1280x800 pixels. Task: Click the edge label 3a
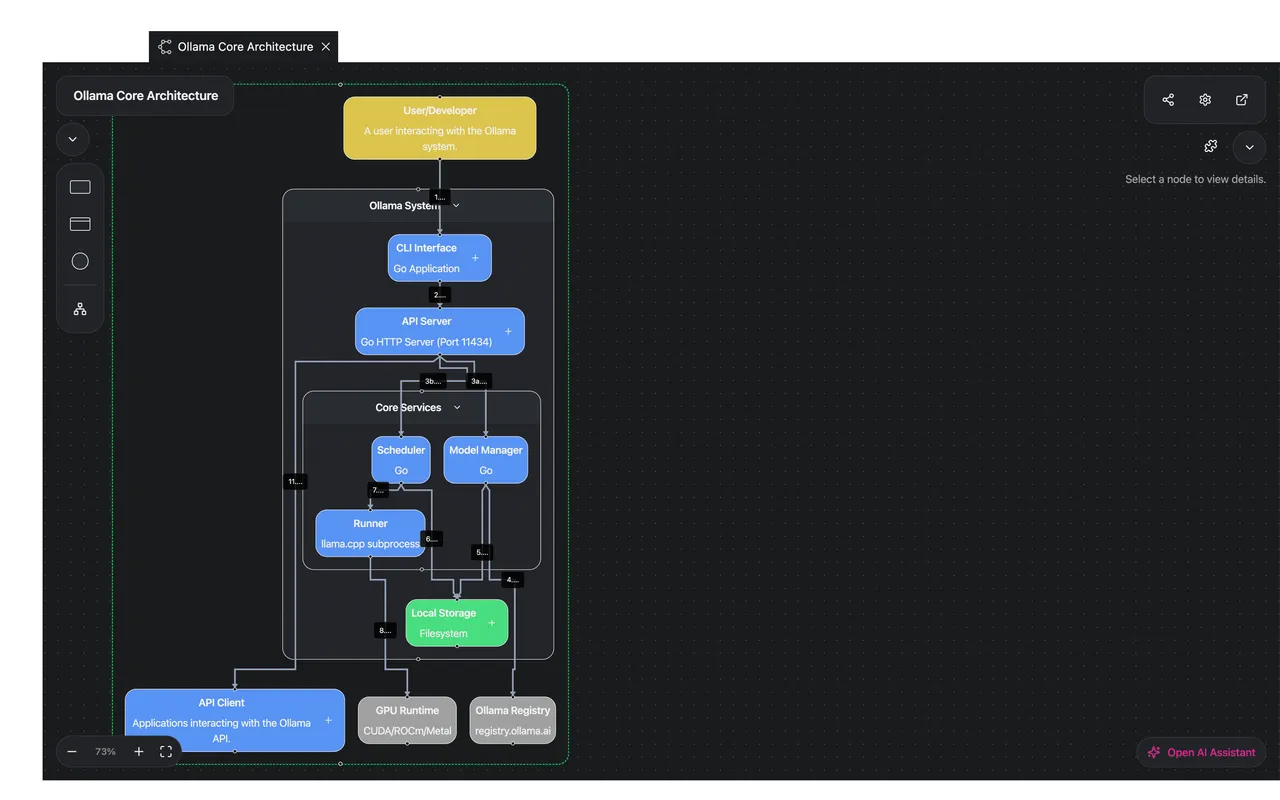point(480,381)
